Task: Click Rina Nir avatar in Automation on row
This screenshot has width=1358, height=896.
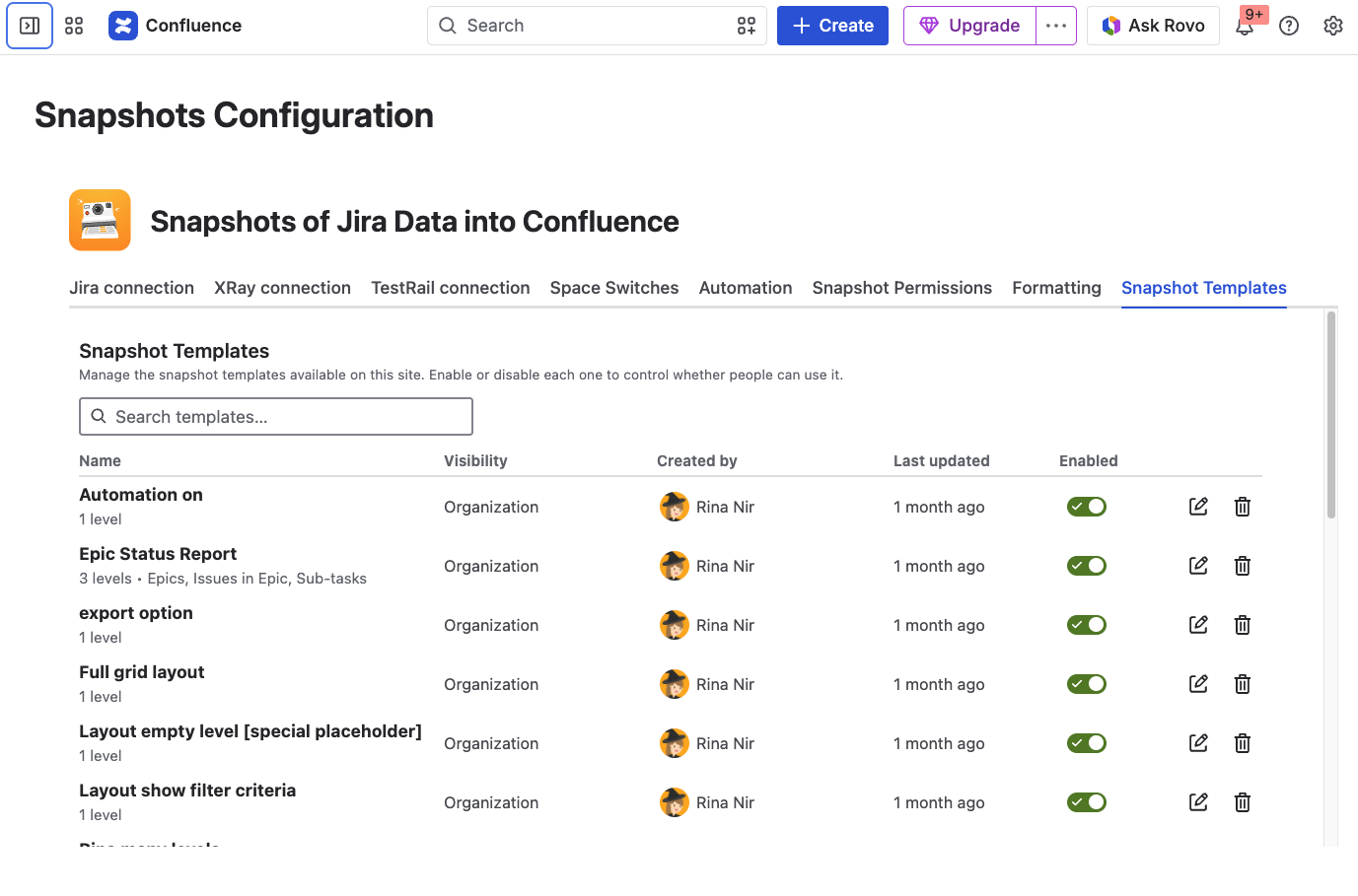Action: coord(675,507)
